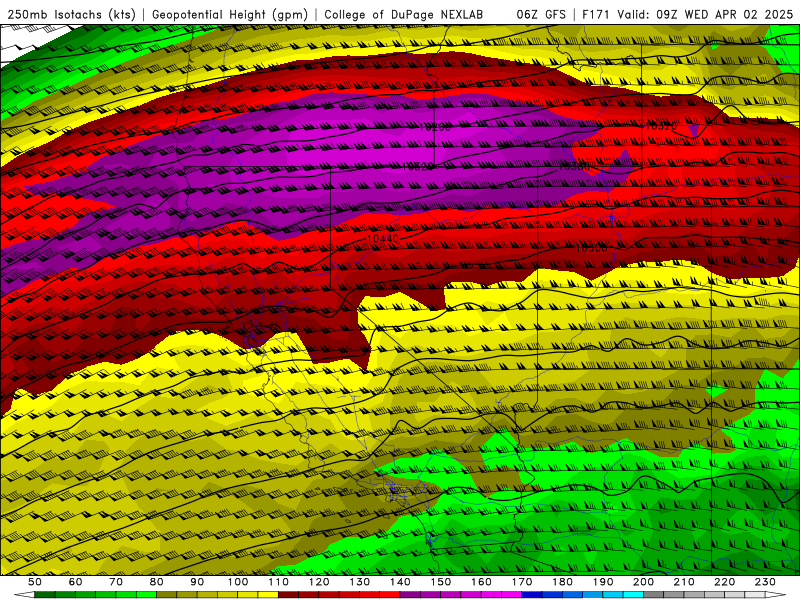The image size is (800, 600).
Task: Click the 'F171' forecast hour label
Action: 596,14
